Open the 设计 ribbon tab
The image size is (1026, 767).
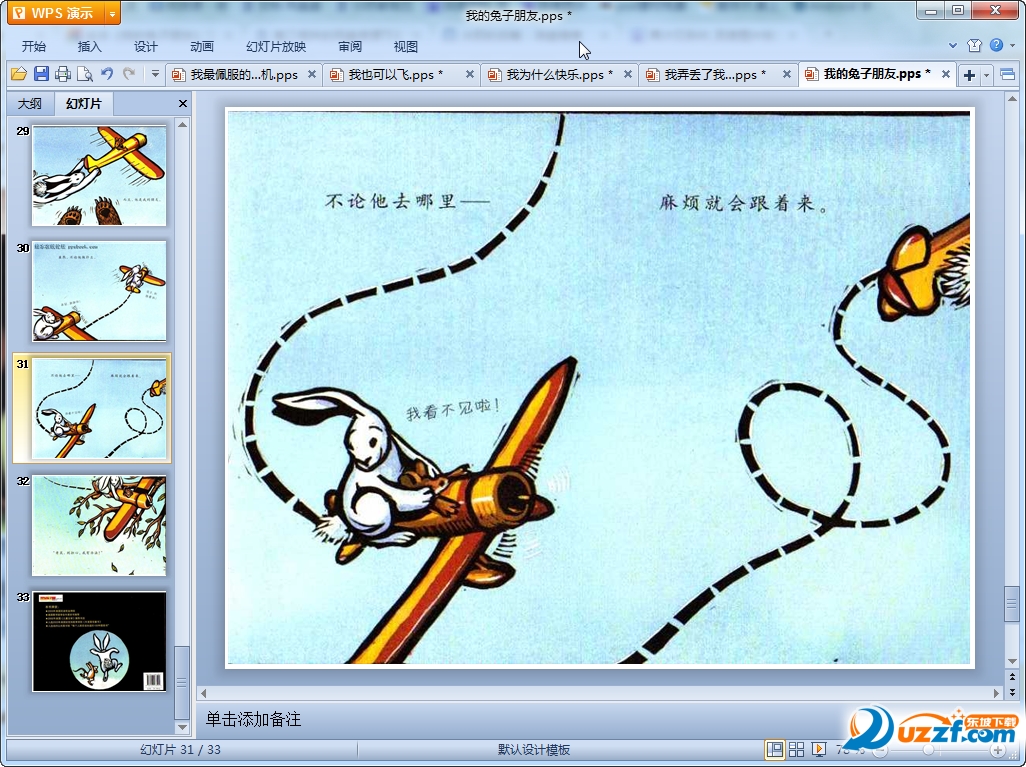pos(146,46)
